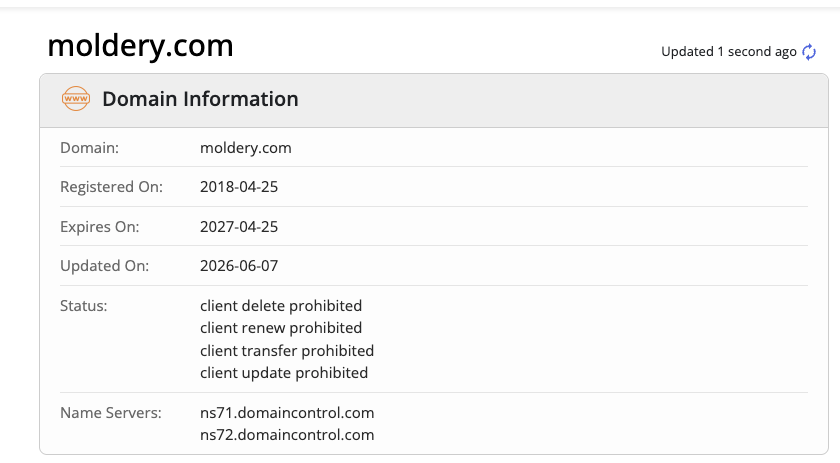
Task: Click the Domain Information header title
Action: [x=200, y=99]
